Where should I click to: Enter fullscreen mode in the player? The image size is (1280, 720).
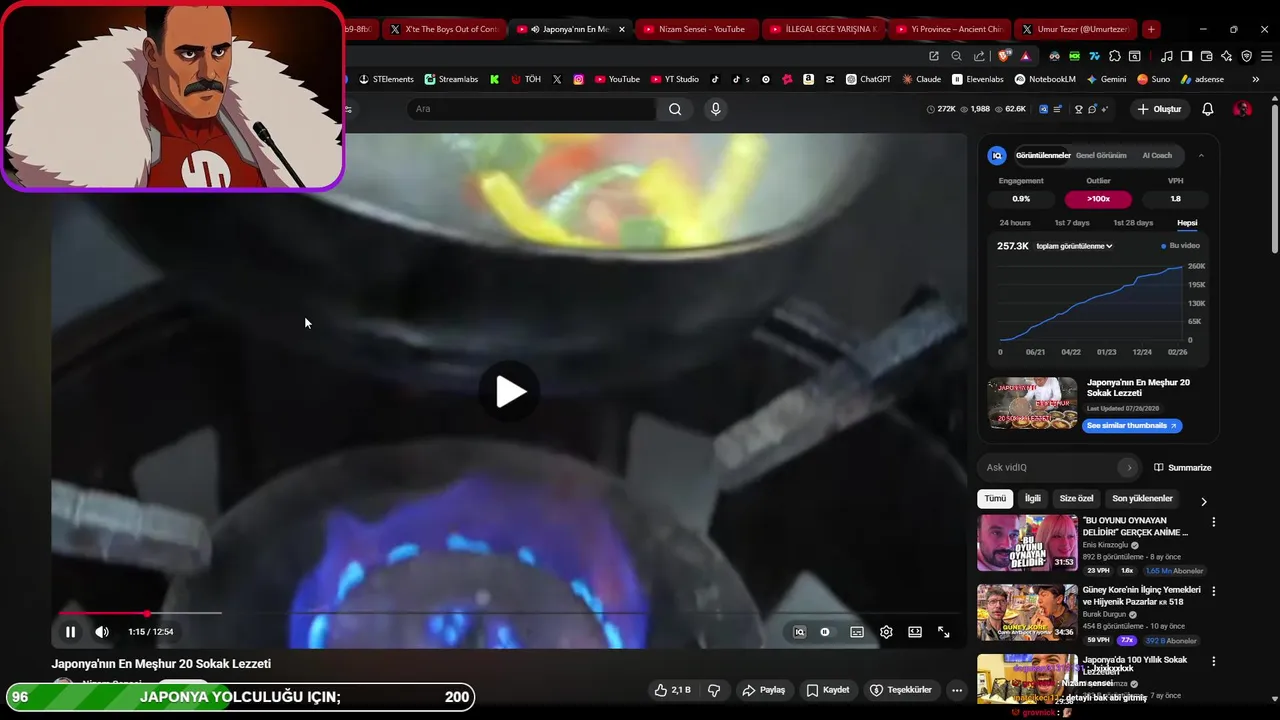click(944, 632)
